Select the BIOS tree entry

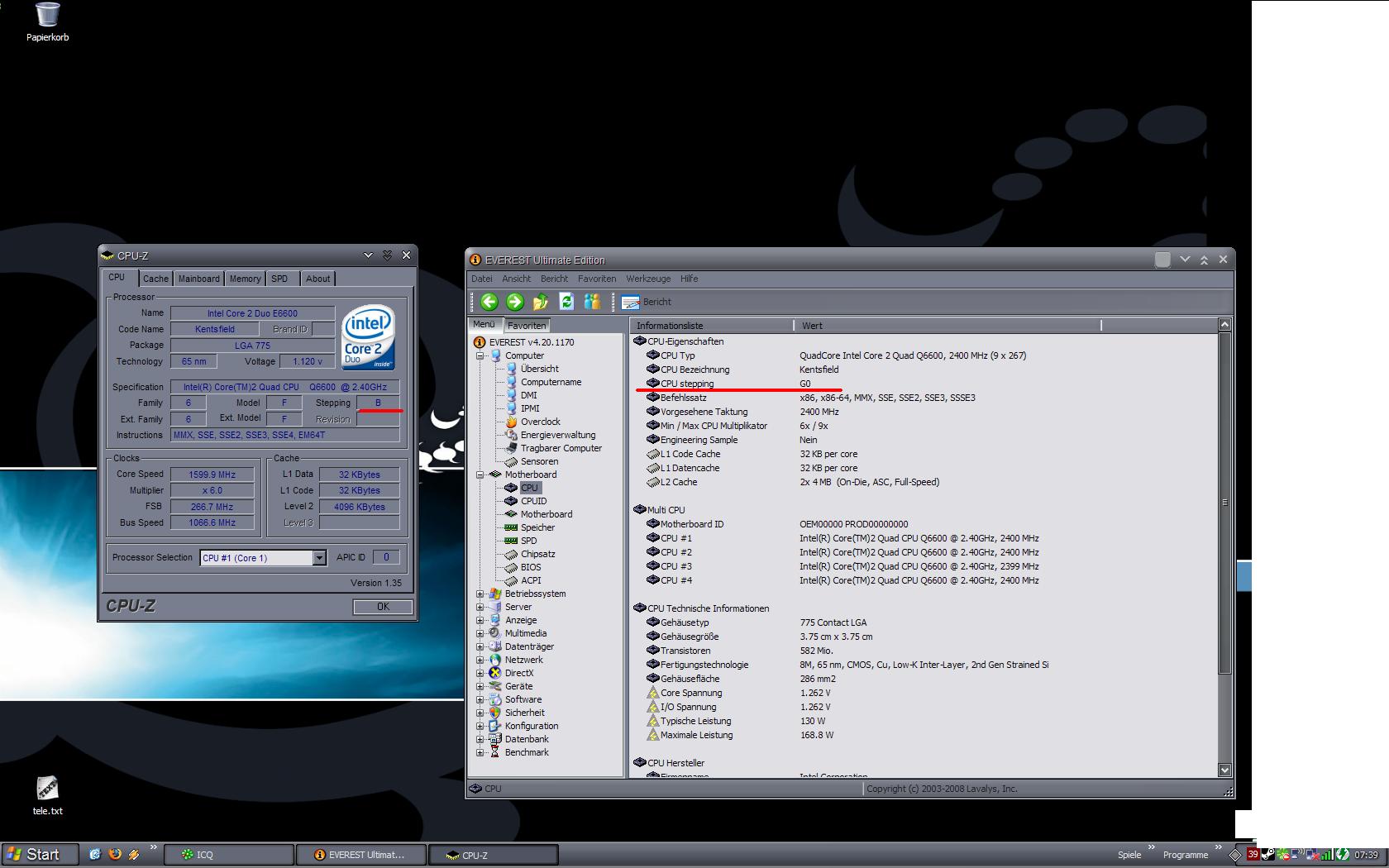531,567
